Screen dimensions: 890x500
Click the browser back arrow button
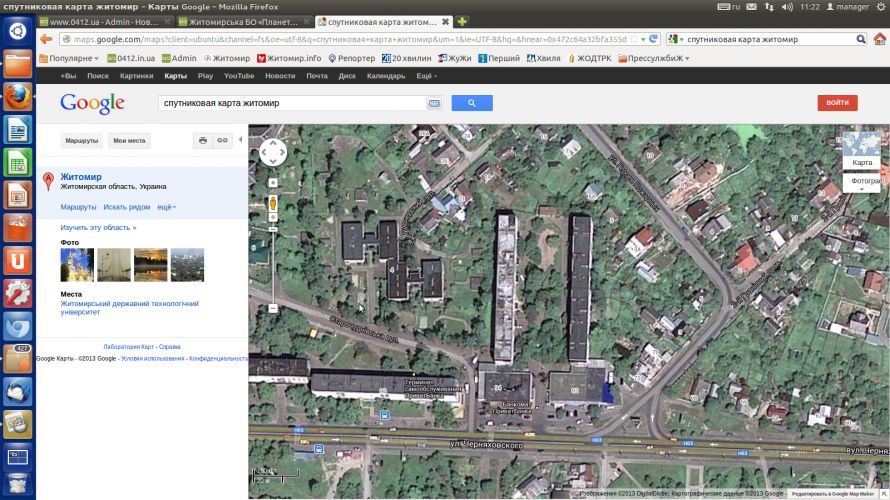coord(46,39)
